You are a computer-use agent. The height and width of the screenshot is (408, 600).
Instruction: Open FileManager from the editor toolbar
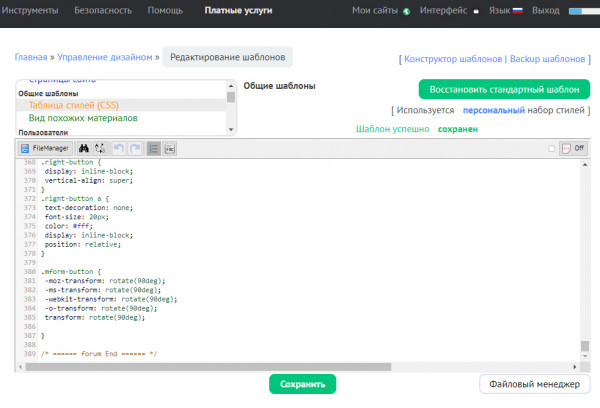(44, 148)
